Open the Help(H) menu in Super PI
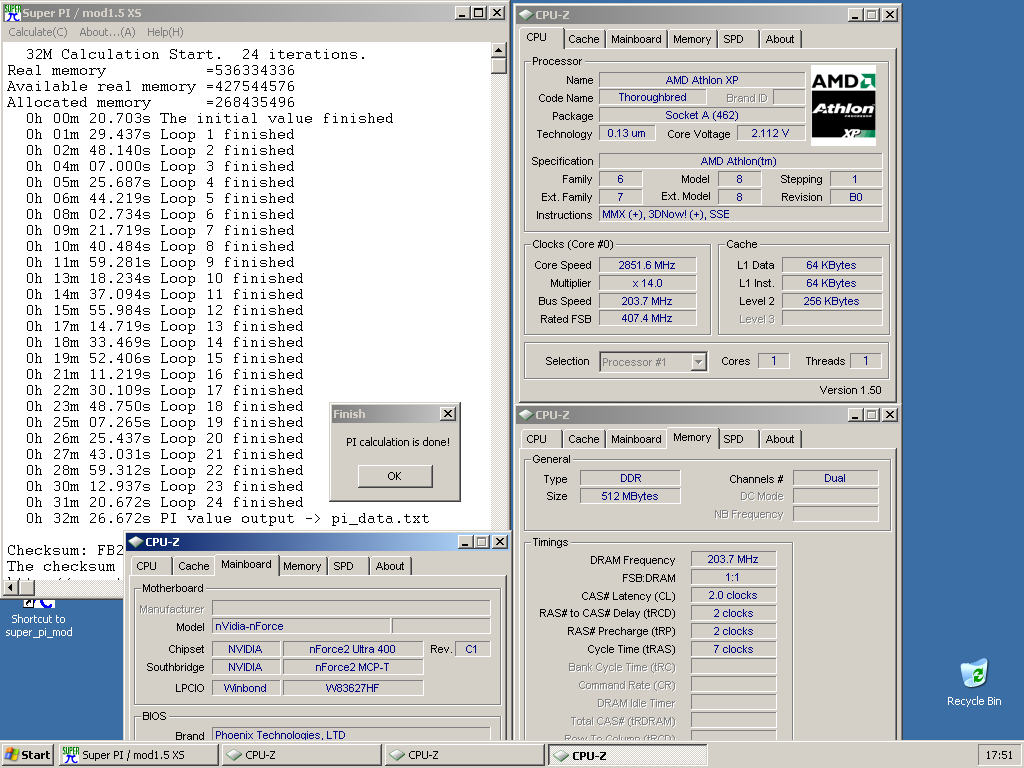Screen dimensions: 1024x768 165,32
